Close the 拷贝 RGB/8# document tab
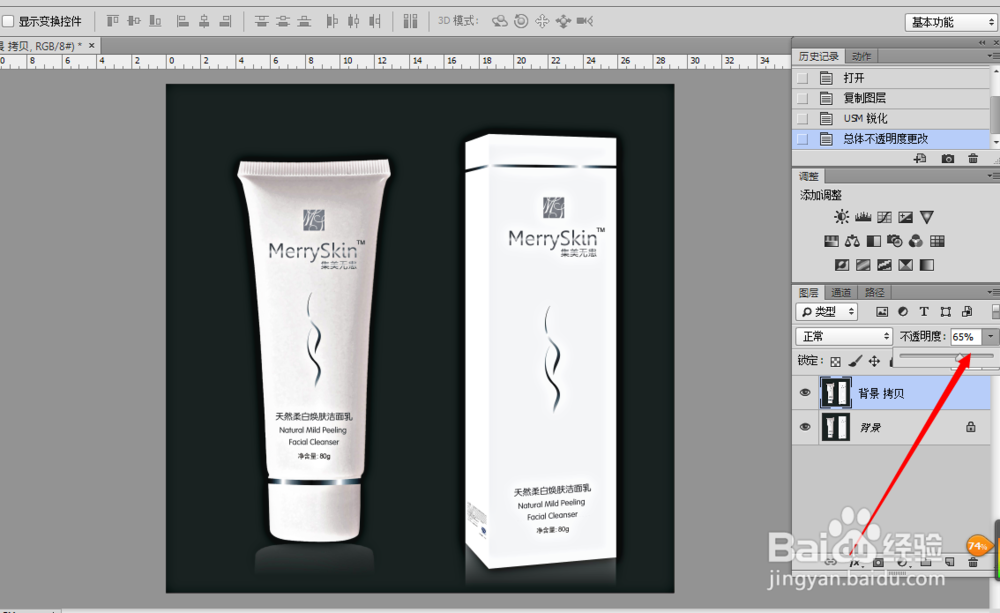The image size is (1000, 613). click(92, 45)
